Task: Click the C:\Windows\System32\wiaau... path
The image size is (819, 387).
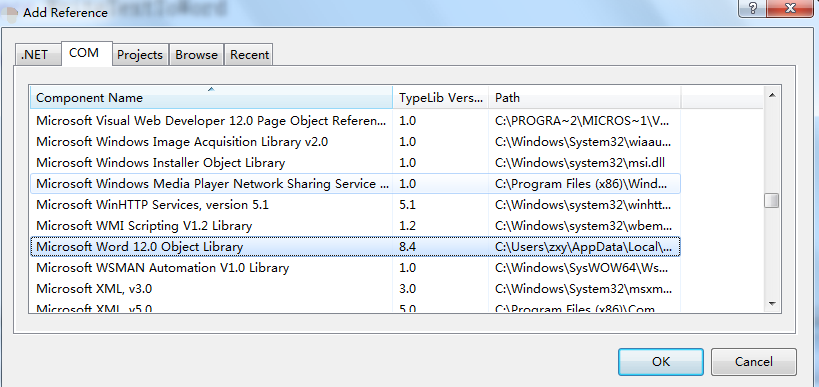Action: click(x=583, y=142)
